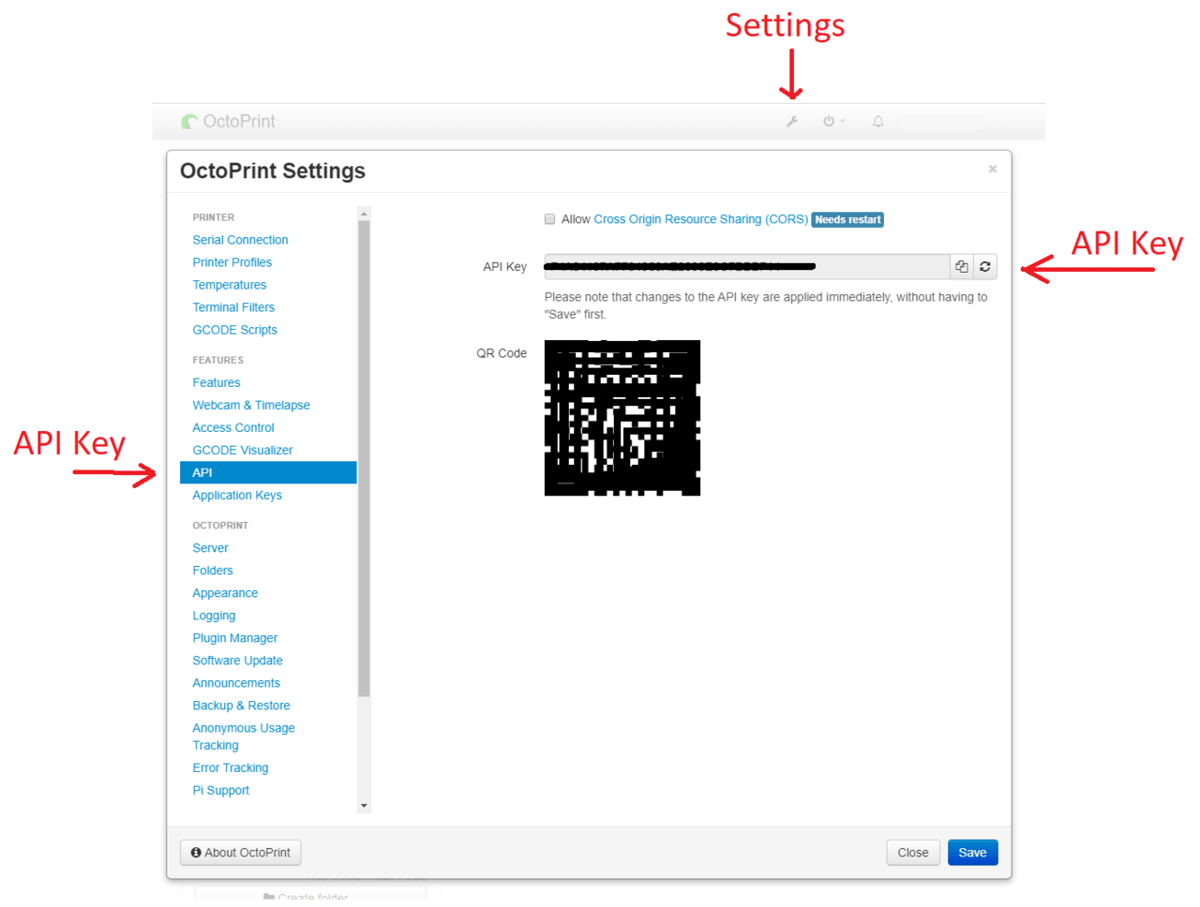Click the About OctoPrint button

(x=241, y=853)
